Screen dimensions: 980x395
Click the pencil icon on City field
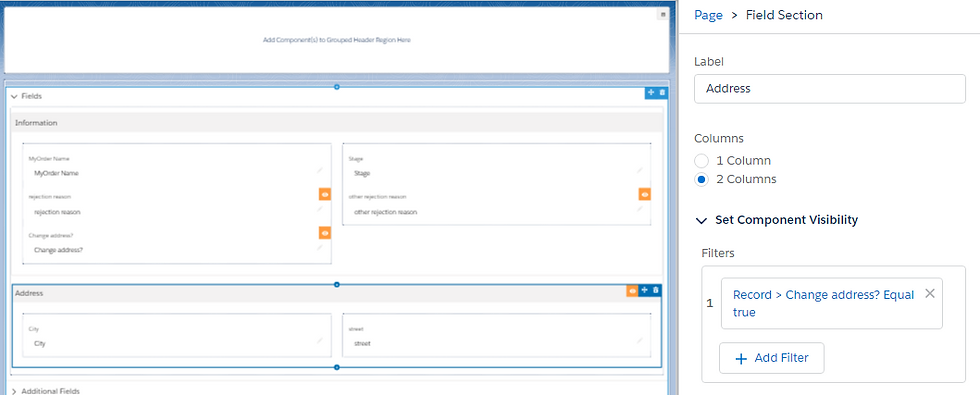[319, 341]
